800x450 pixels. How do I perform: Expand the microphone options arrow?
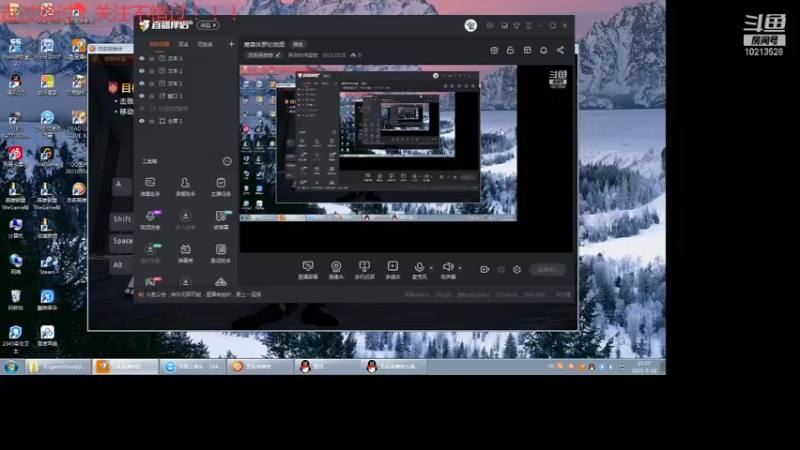tap(431, 267)
